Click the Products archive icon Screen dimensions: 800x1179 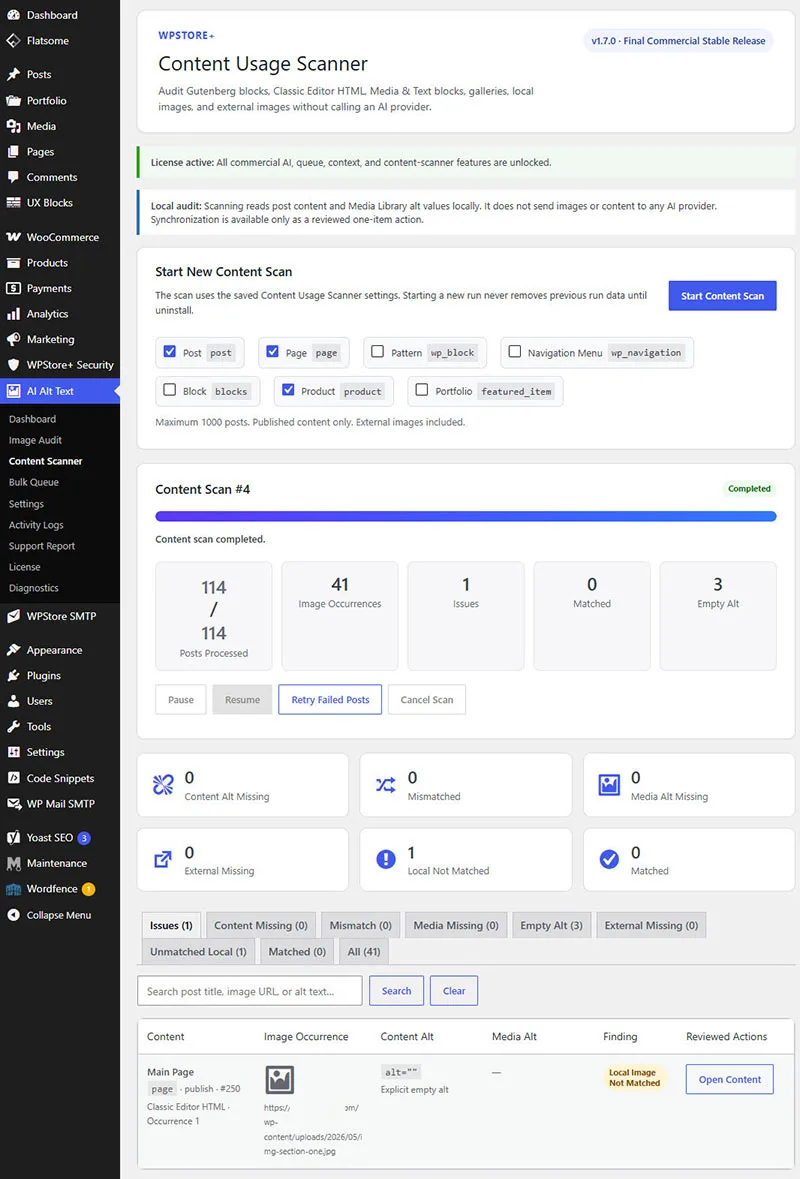tap(14, 262)
